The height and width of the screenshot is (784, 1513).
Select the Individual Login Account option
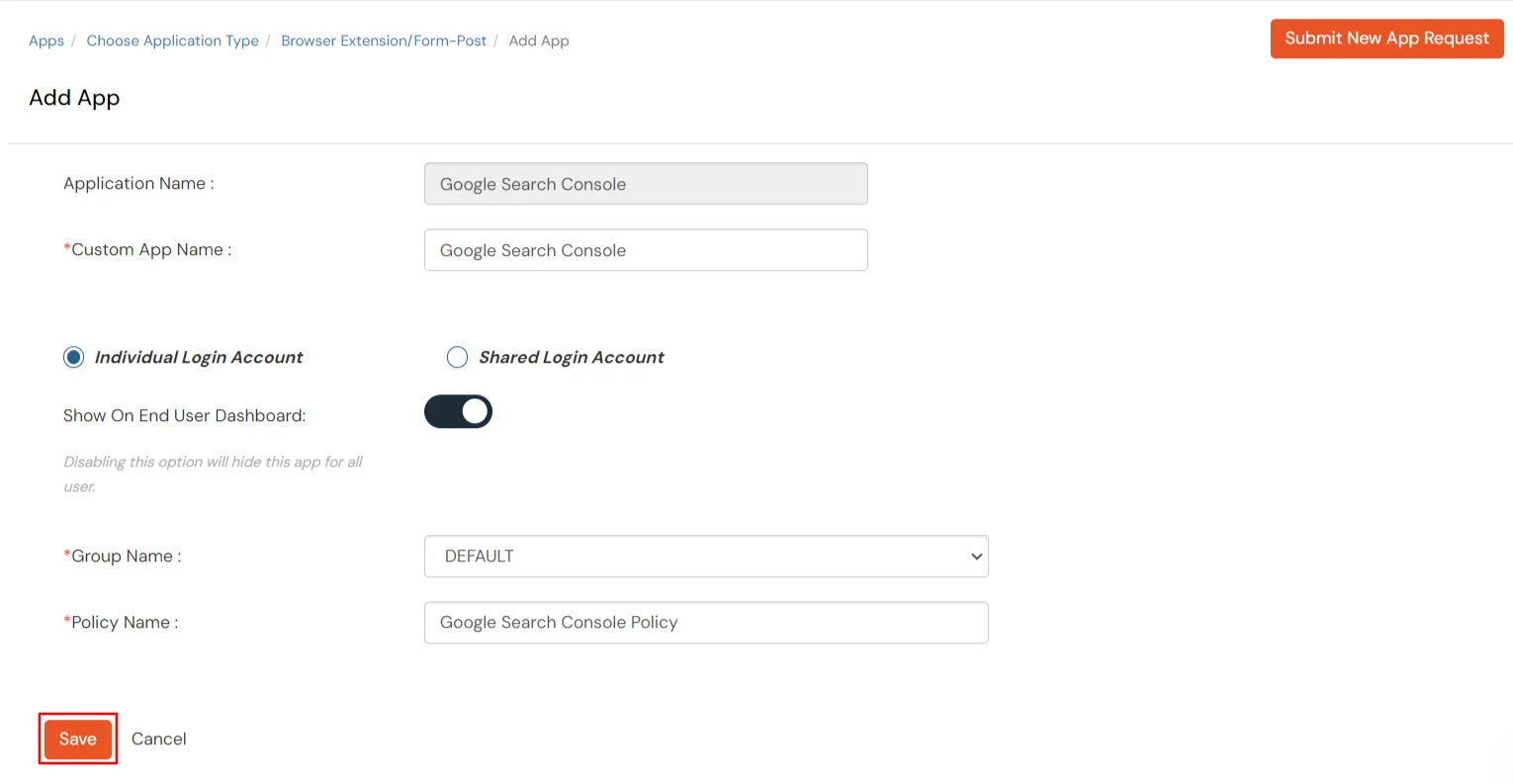click(x=73, y=357)
